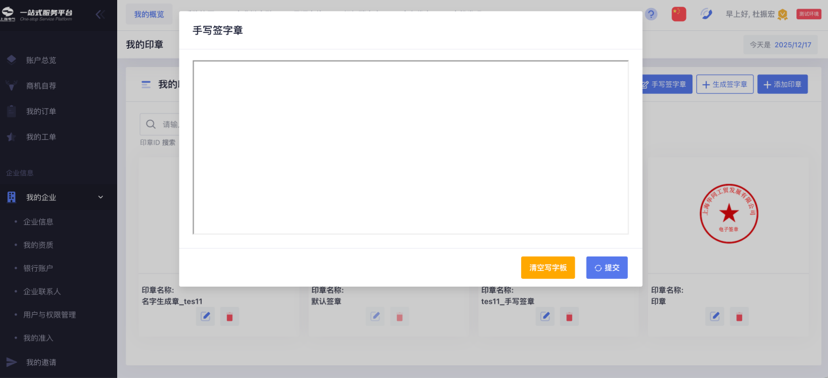Click the 一站式服务平台 logo
This screenshot has width=828, height=378.
click(36, 14)
